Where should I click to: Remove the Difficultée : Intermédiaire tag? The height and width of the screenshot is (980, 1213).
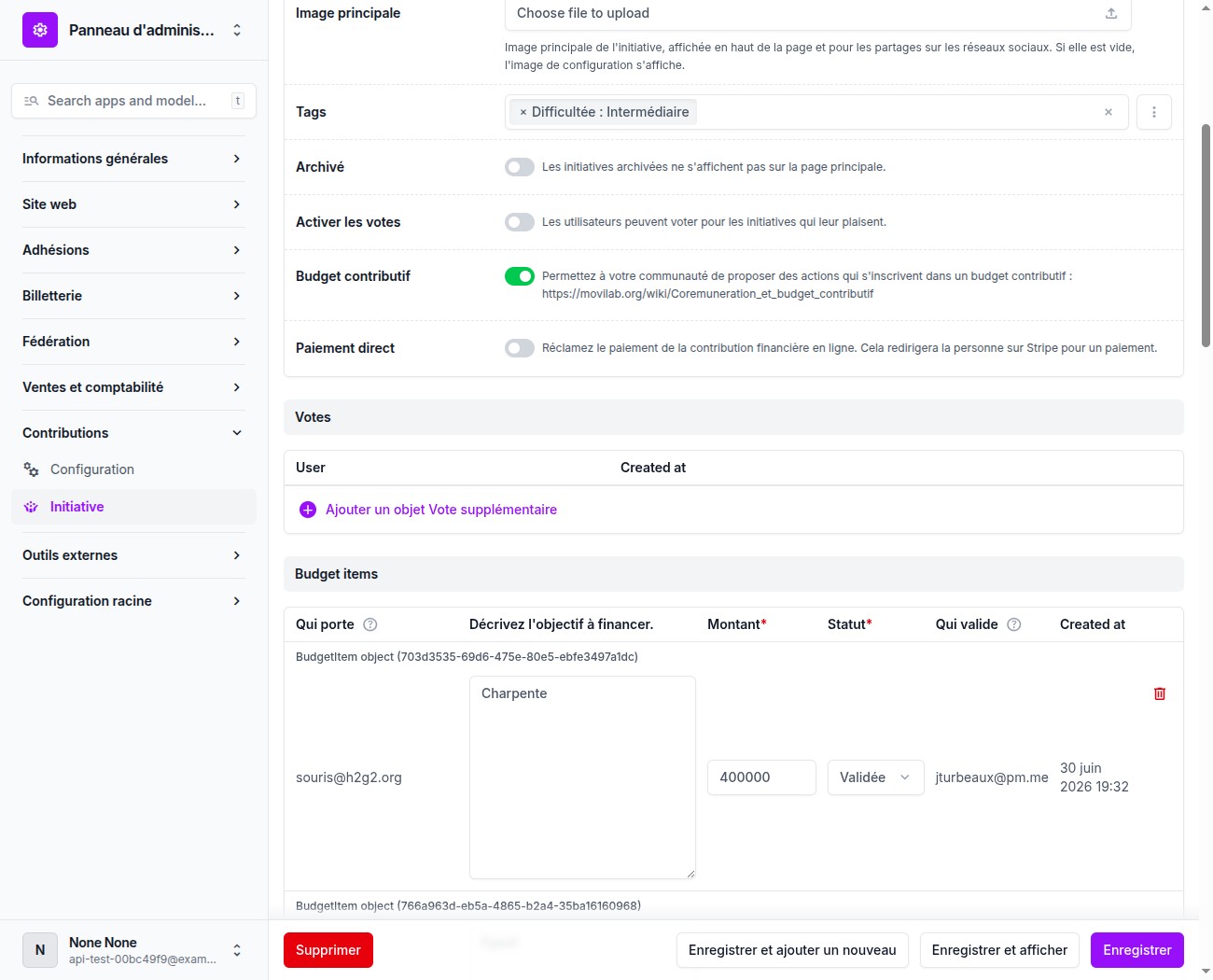click(523, 112)
